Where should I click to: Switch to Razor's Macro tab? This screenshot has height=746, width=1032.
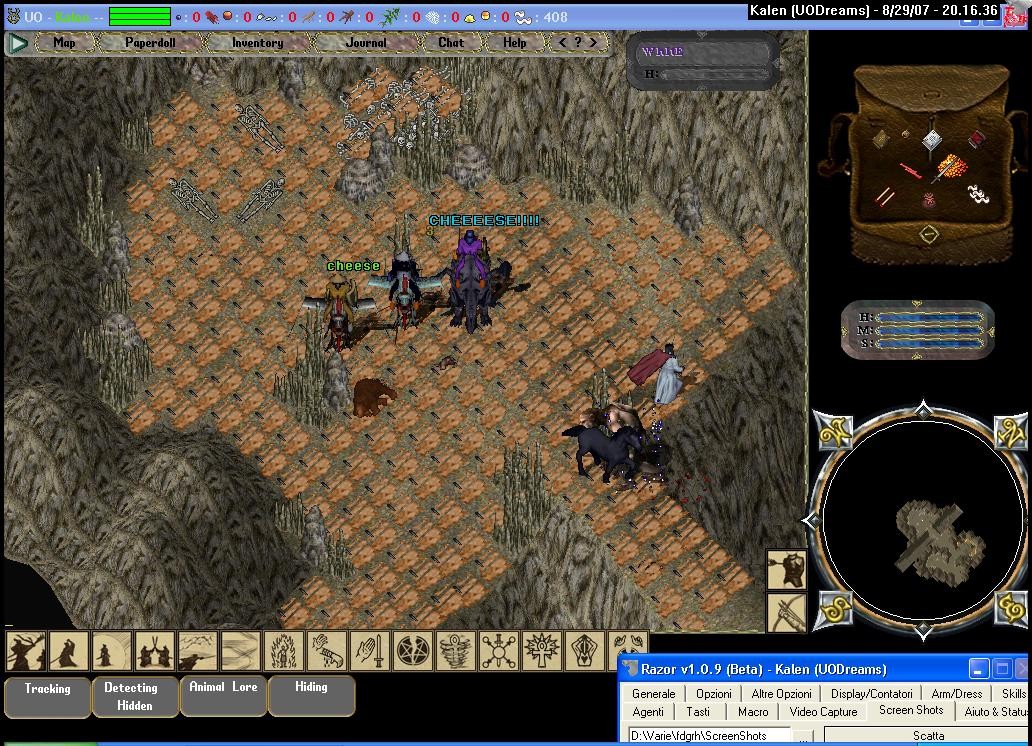pos(753,712)
